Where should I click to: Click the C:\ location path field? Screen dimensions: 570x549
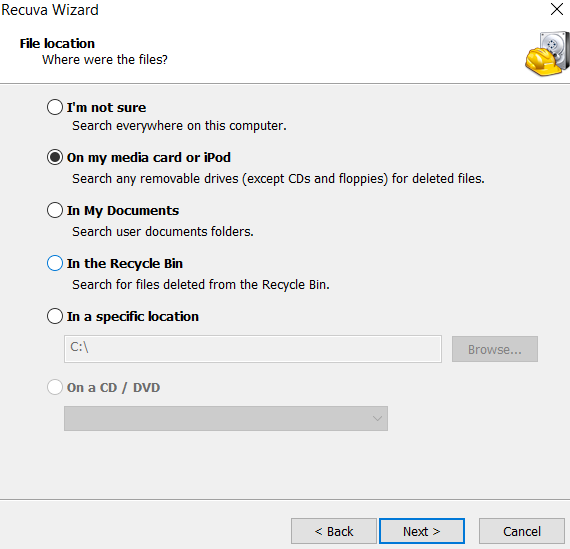[x=253, y=349]
